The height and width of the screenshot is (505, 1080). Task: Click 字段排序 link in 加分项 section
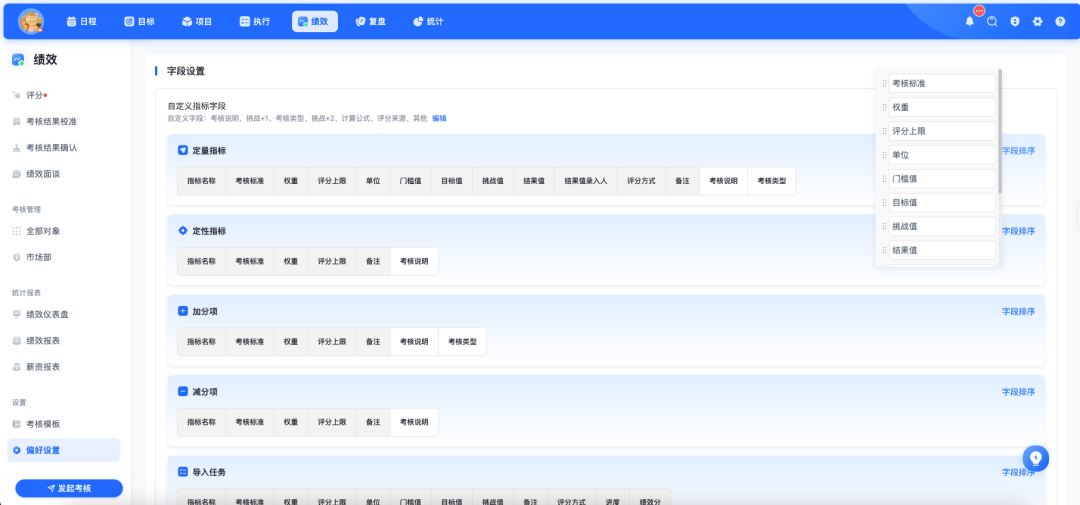tap(1018, 311)
